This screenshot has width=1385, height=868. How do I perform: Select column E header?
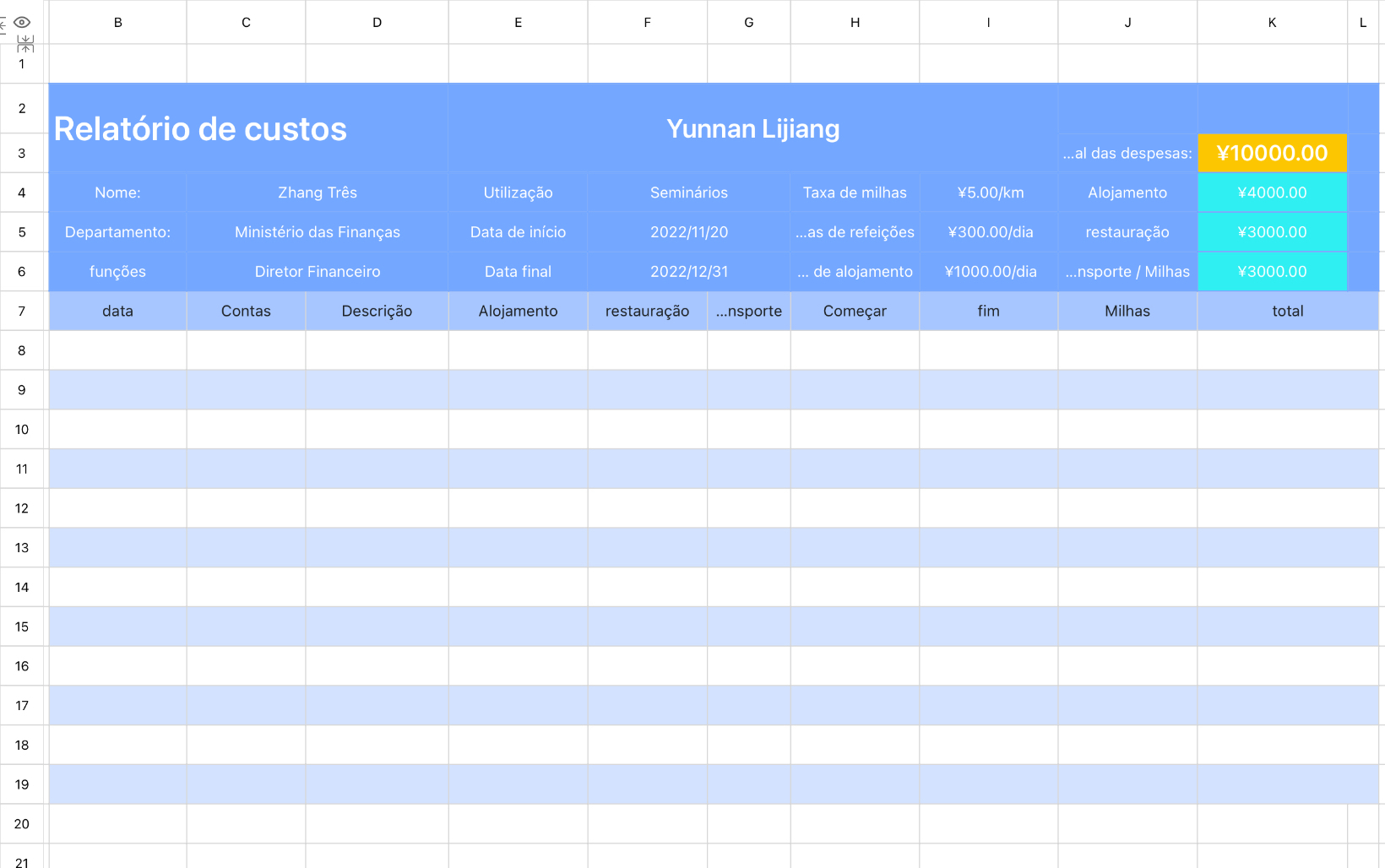518,22
